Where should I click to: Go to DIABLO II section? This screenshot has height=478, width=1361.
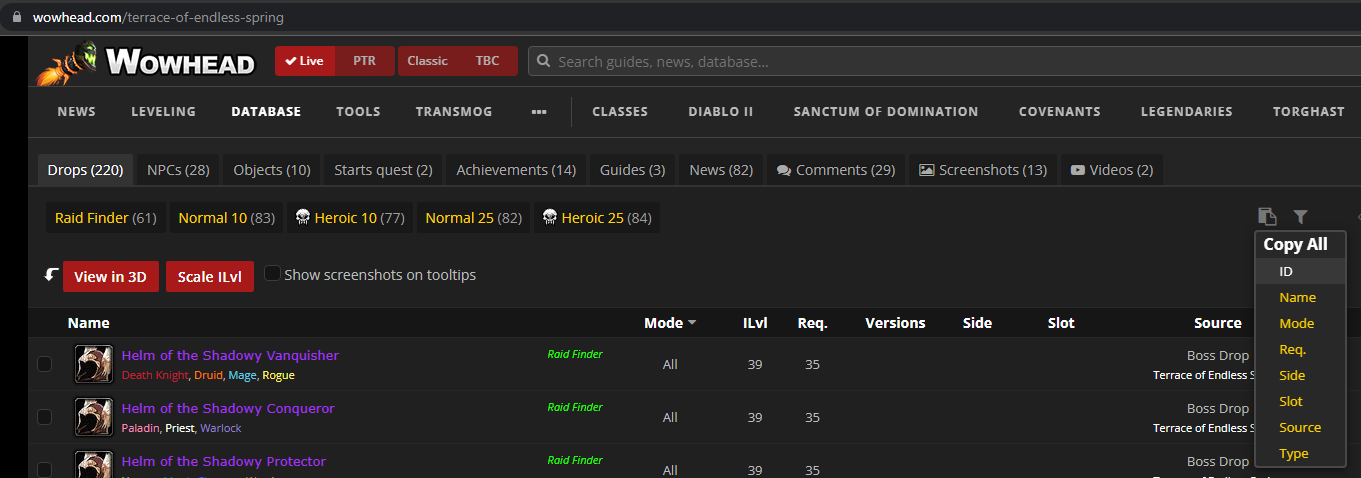point(721,112)
